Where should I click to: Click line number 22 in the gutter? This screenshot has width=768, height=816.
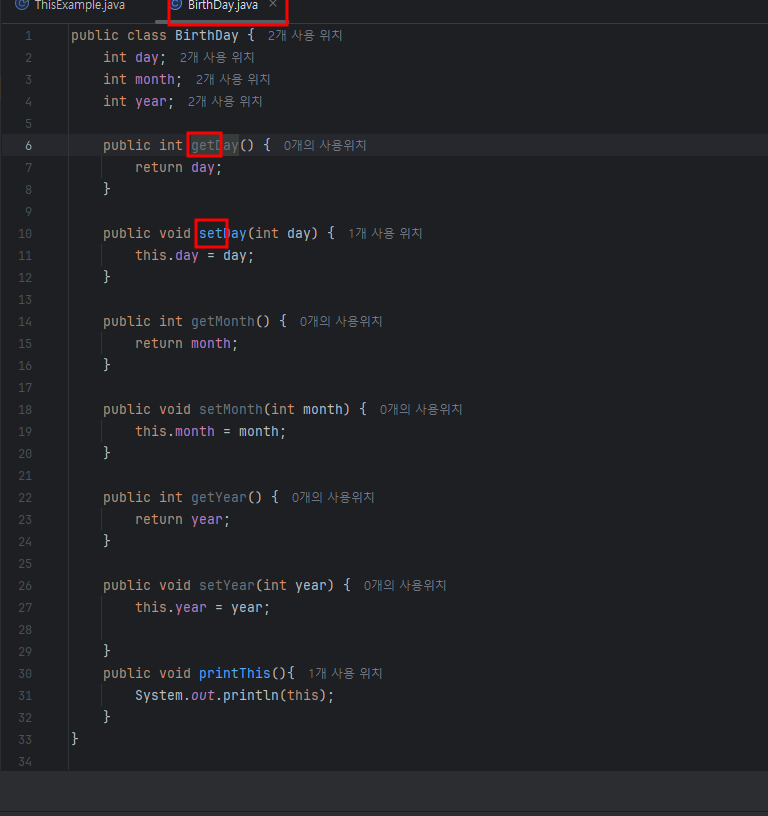point(25,498)
